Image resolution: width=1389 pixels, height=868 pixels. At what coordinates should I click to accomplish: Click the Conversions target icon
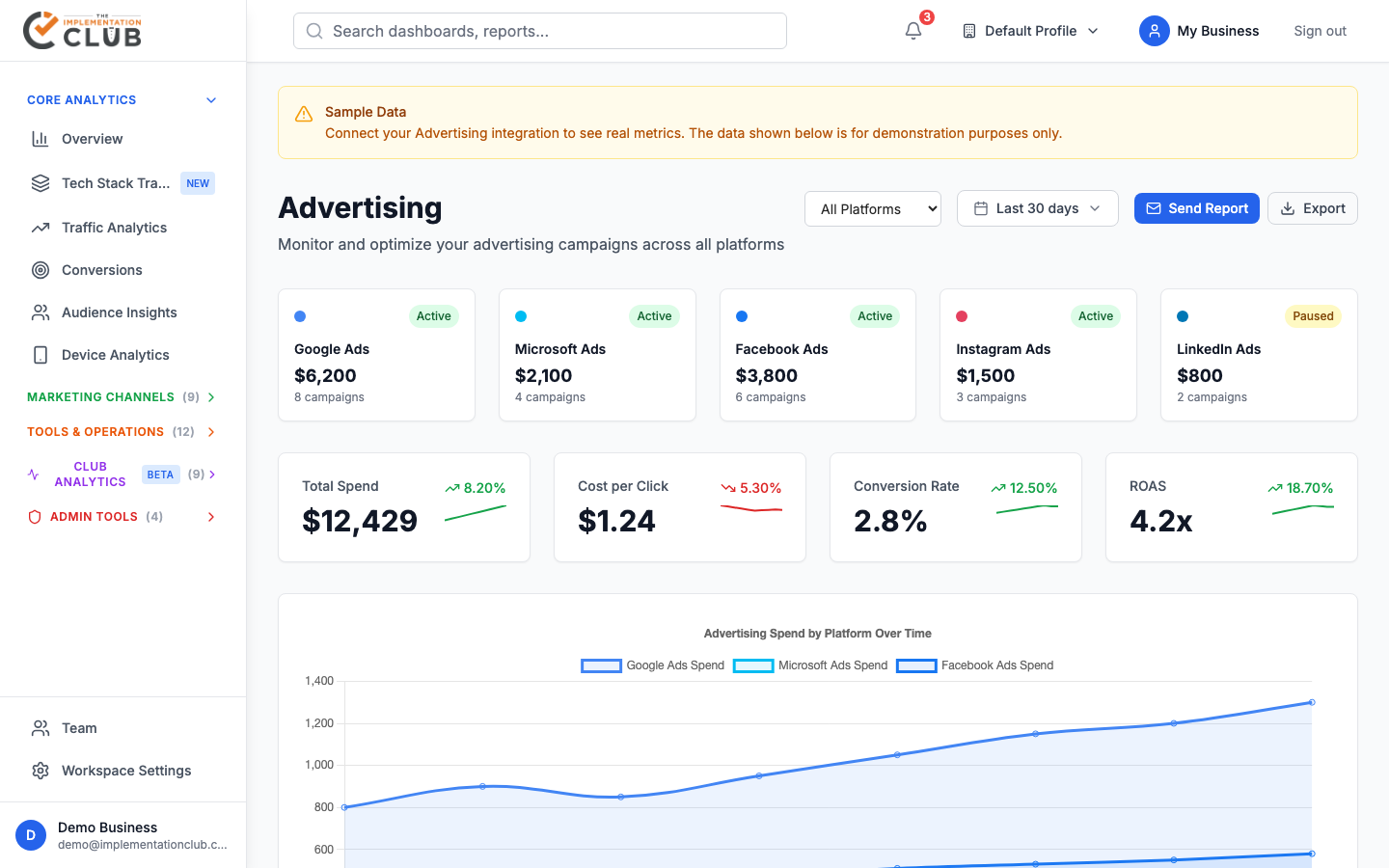(41, 270)
